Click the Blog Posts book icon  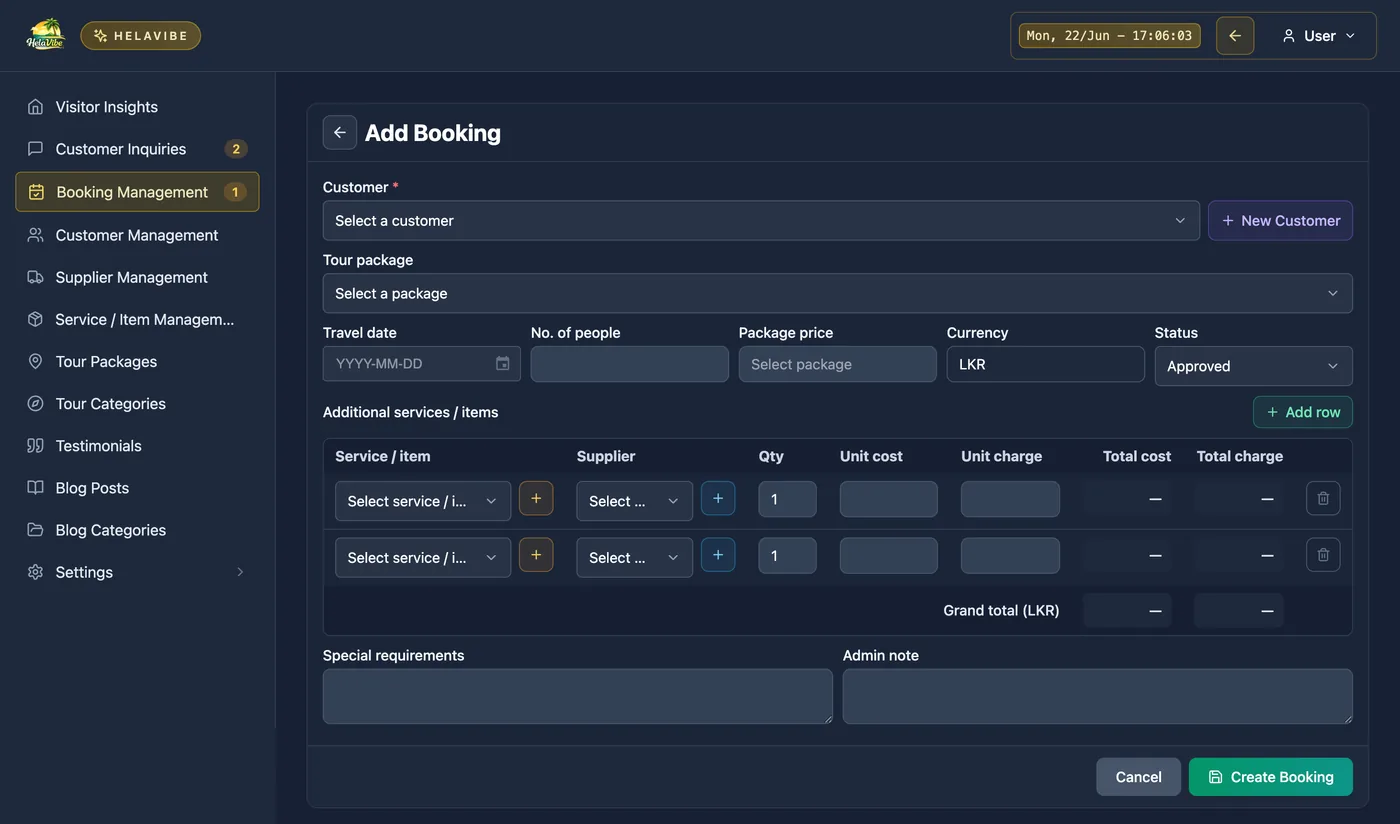[35, 487]
